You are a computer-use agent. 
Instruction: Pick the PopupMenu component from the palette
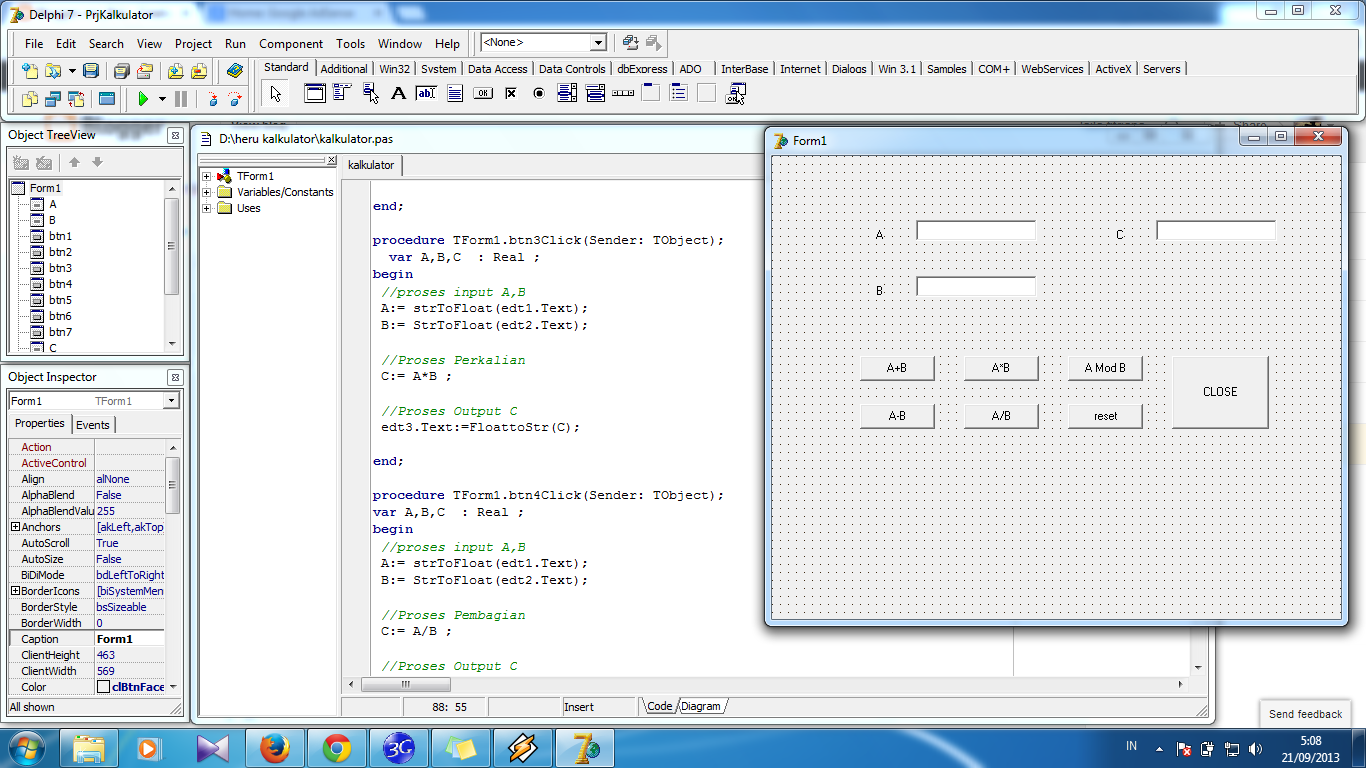pyautogui.click(x=371, y=94)
